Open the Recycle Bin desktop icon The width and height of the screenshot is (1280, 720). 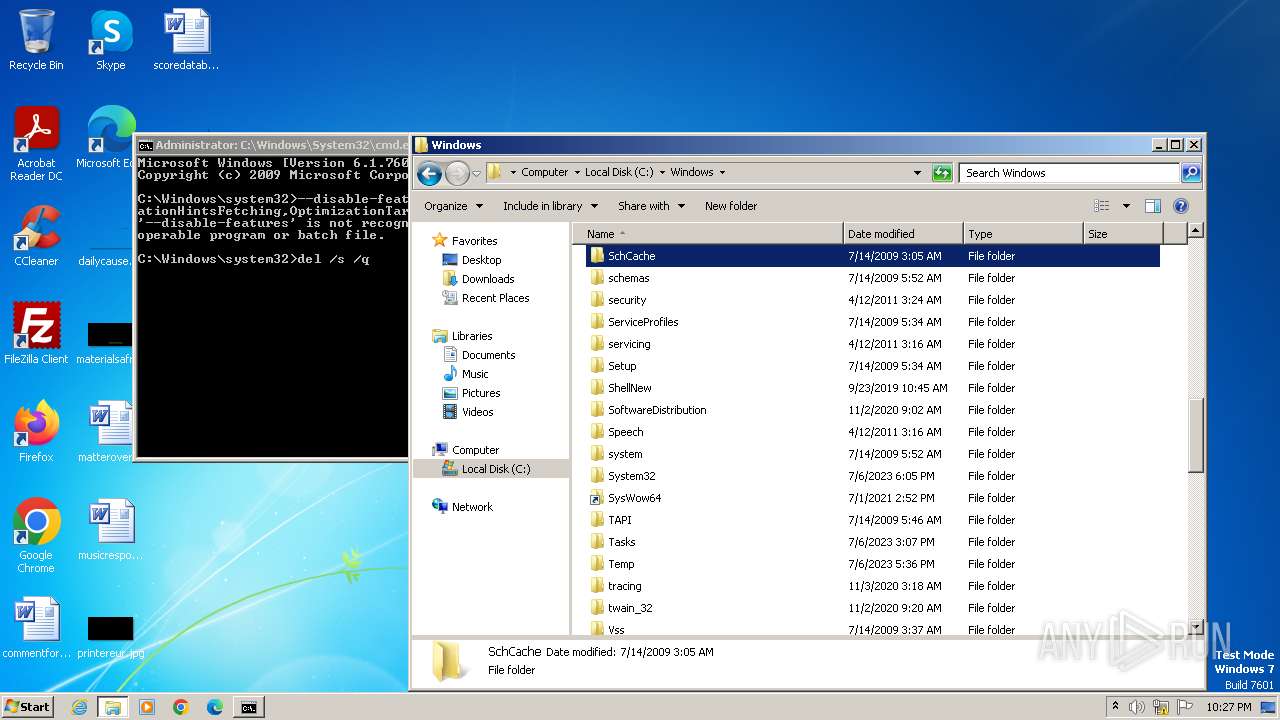[36, 41]
